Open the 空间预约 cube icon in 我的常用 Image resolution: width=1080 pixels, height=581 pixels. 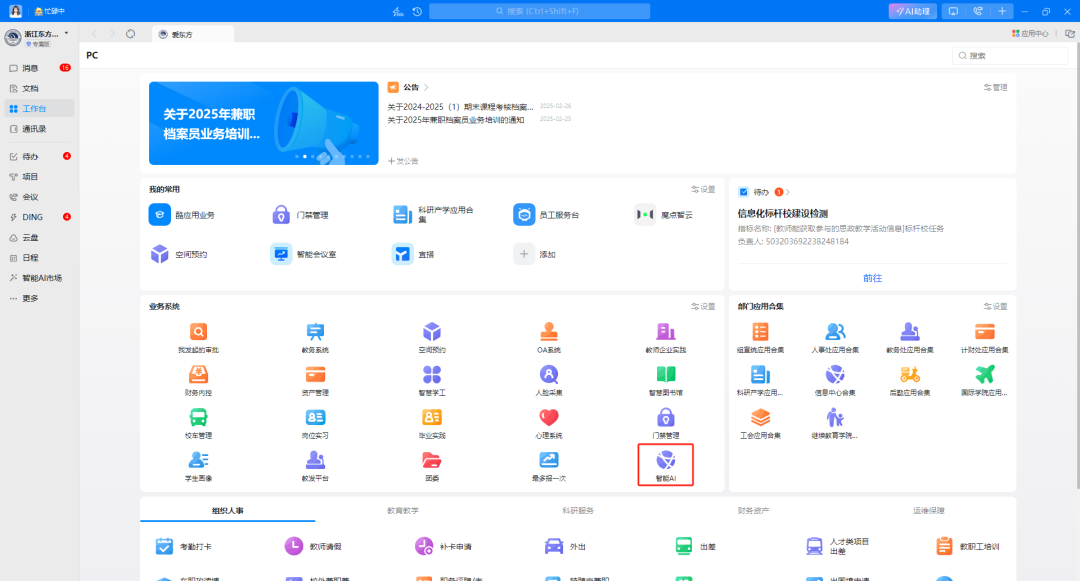tap(160, 254)
